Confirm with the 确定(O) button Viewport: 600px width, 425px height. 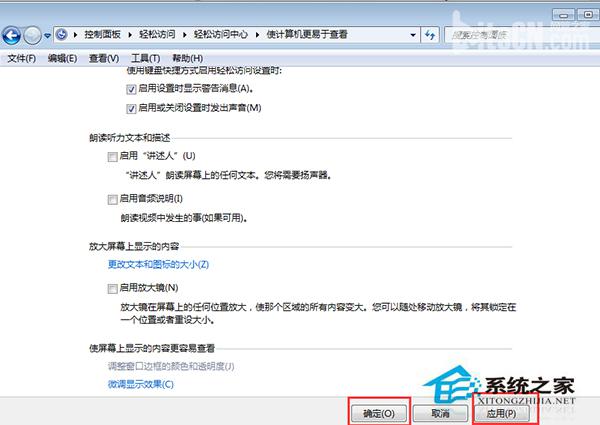pyautogui.click(x=379, y=414)
